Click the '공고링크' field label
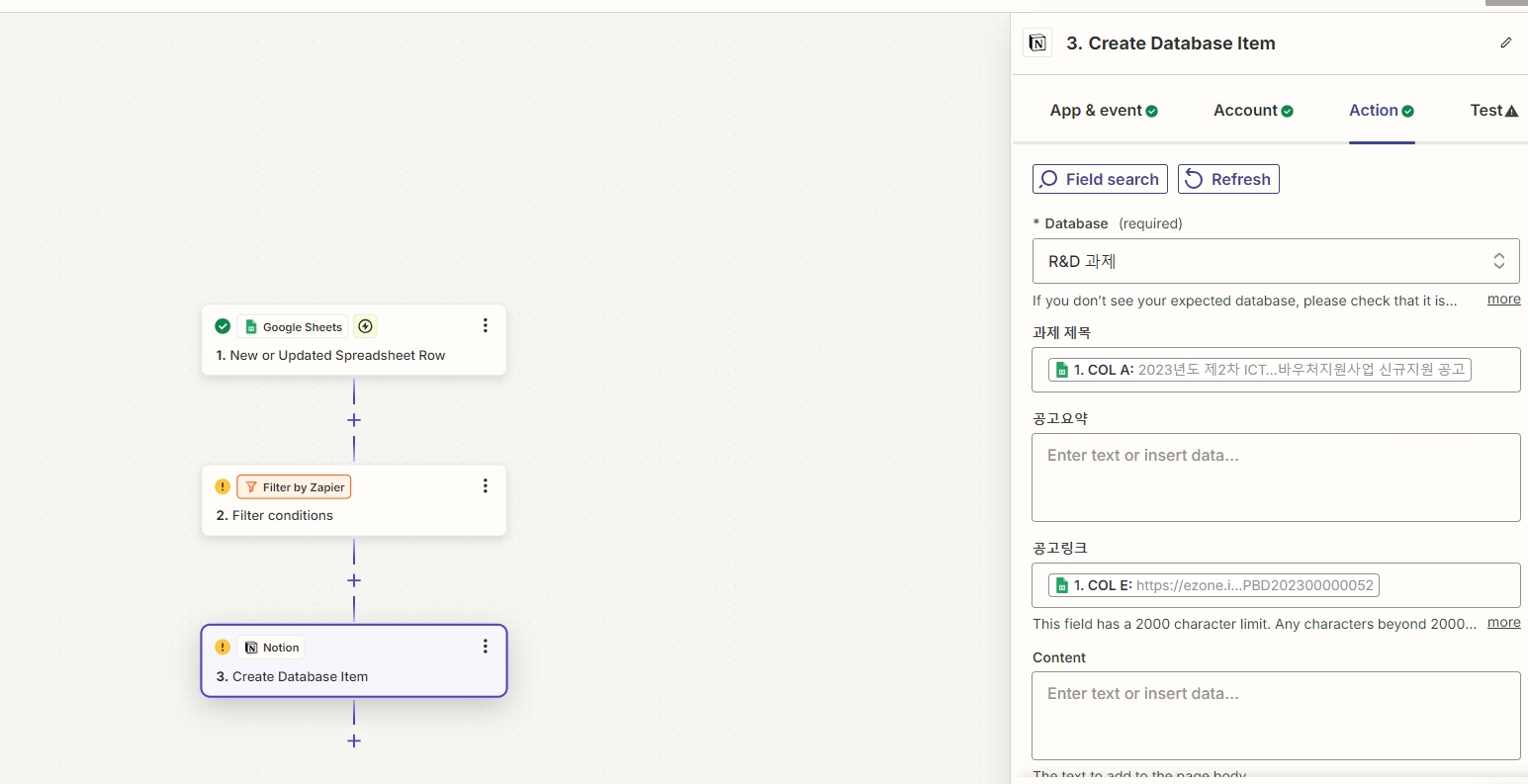Viewport: 1528px width, 784px height. pos(1060,548)
